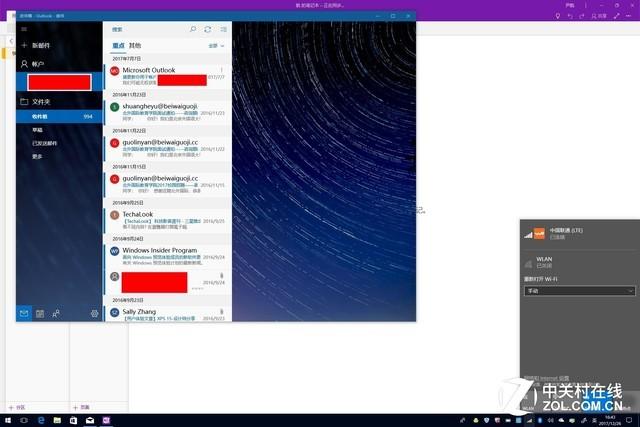This screenshot has height=427, width=640.
Task: Open Mail settings gear icon
Action: [94, 314]
